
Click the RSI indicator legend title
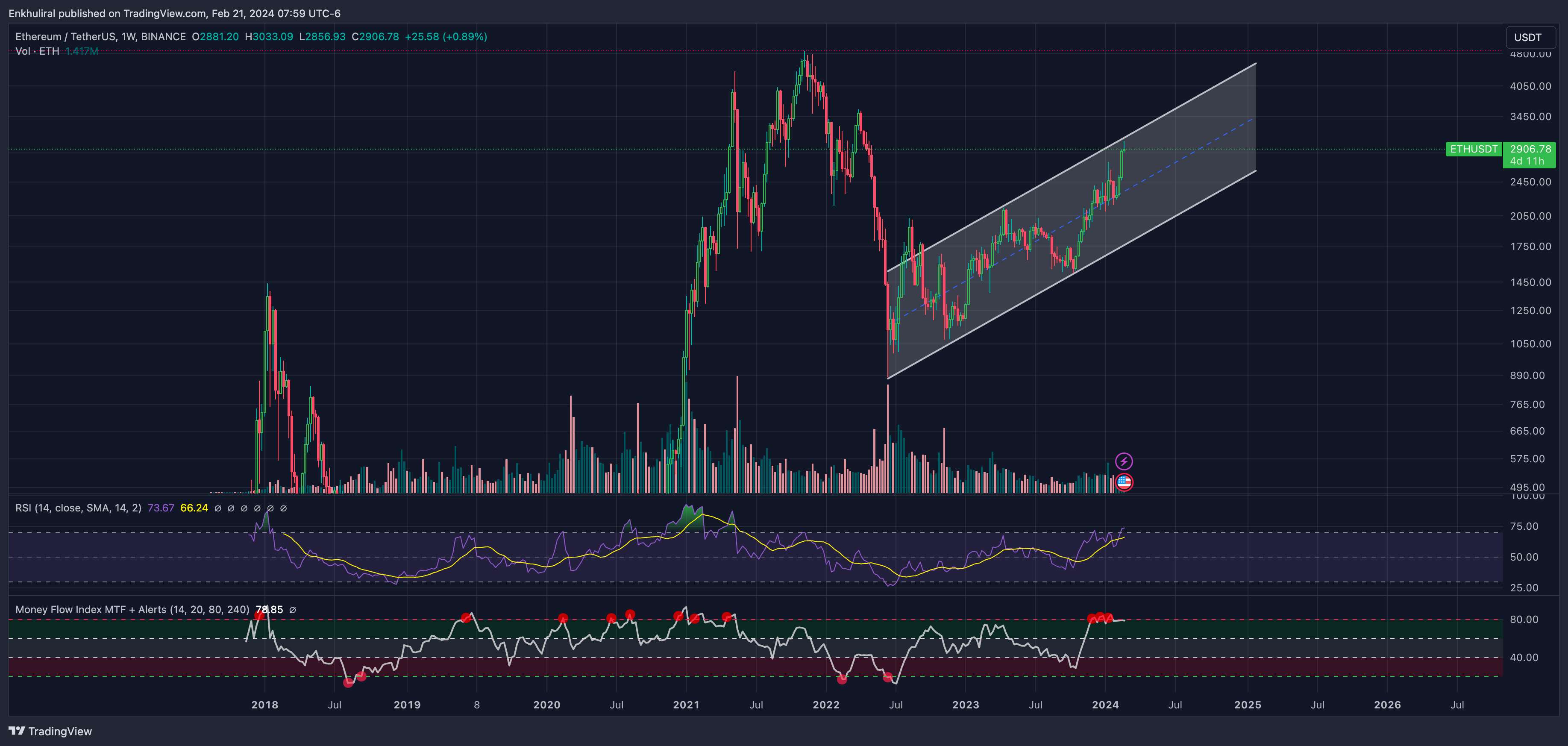coord(78,508)
